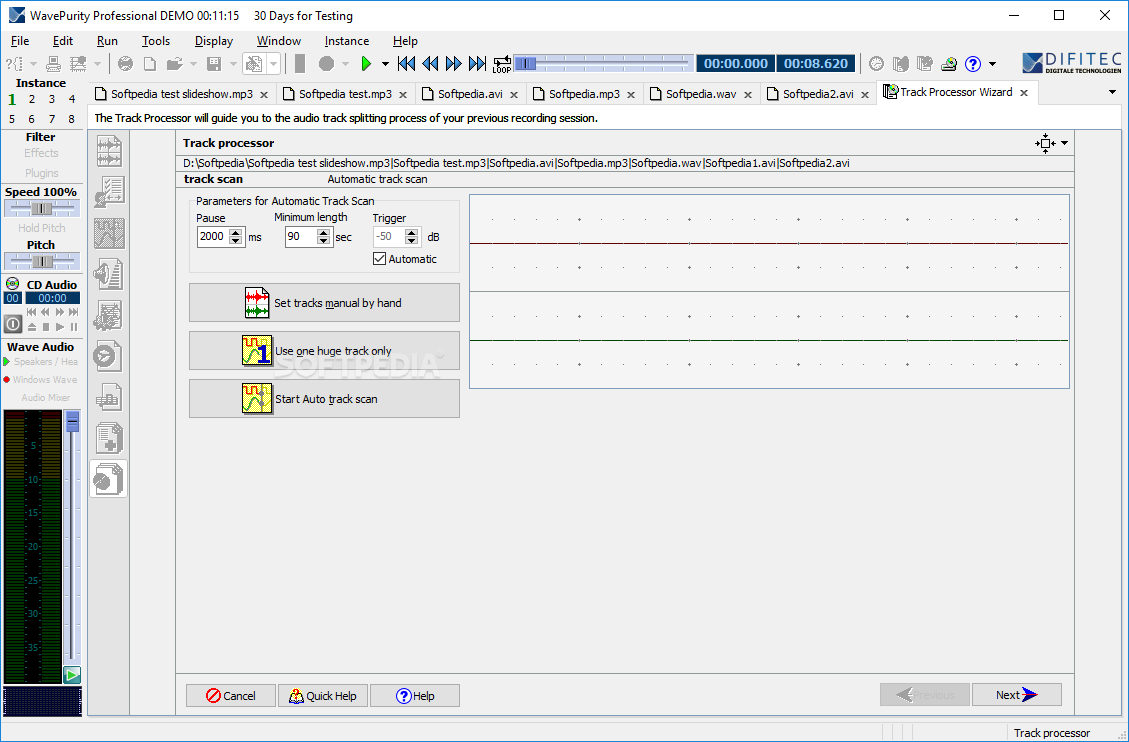Screen dimensions: 1129x742
Task: Click the Help button at bottom
Action: (415, 695)
